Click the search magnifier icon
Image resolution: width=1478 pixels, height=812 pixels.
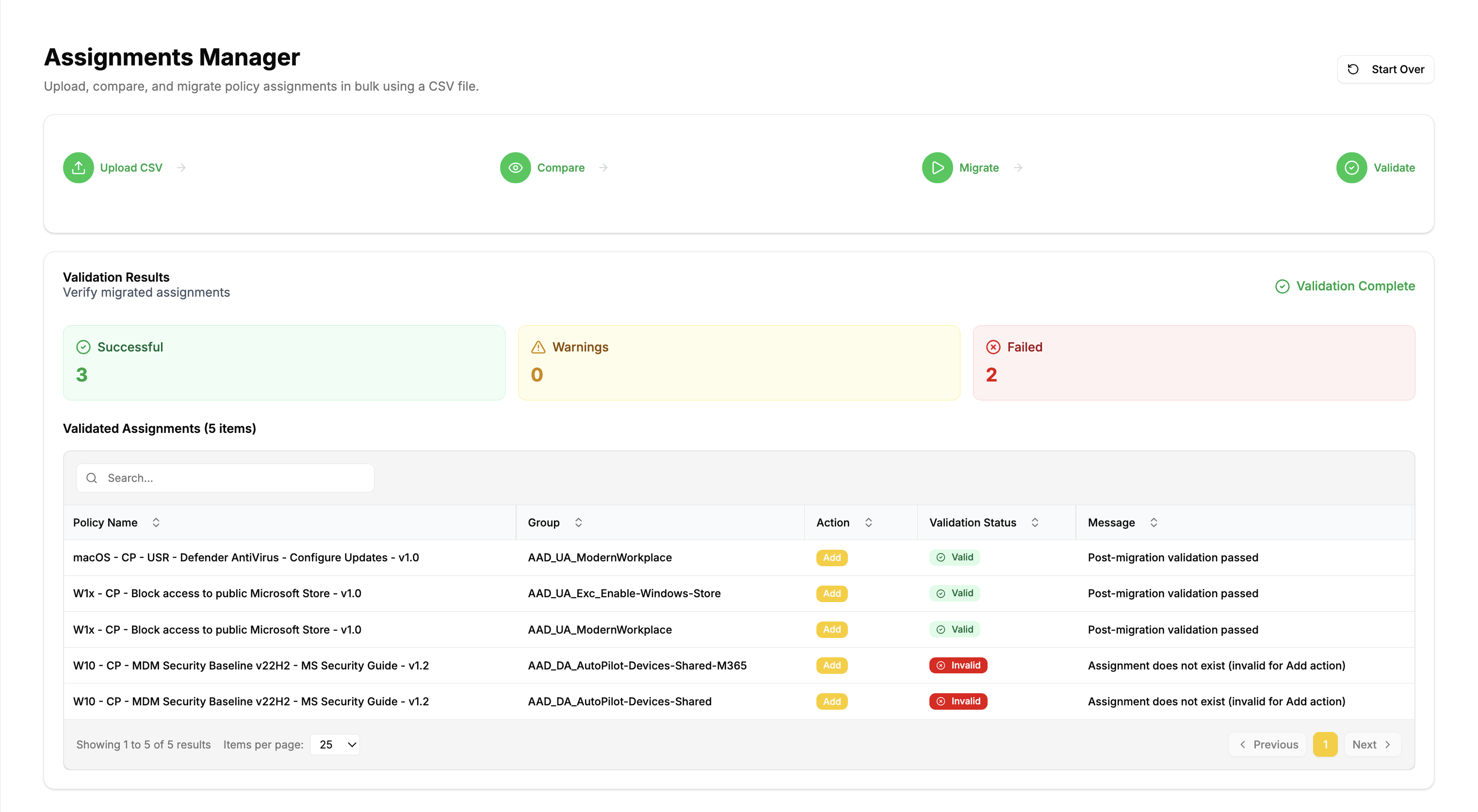[92, 478]
